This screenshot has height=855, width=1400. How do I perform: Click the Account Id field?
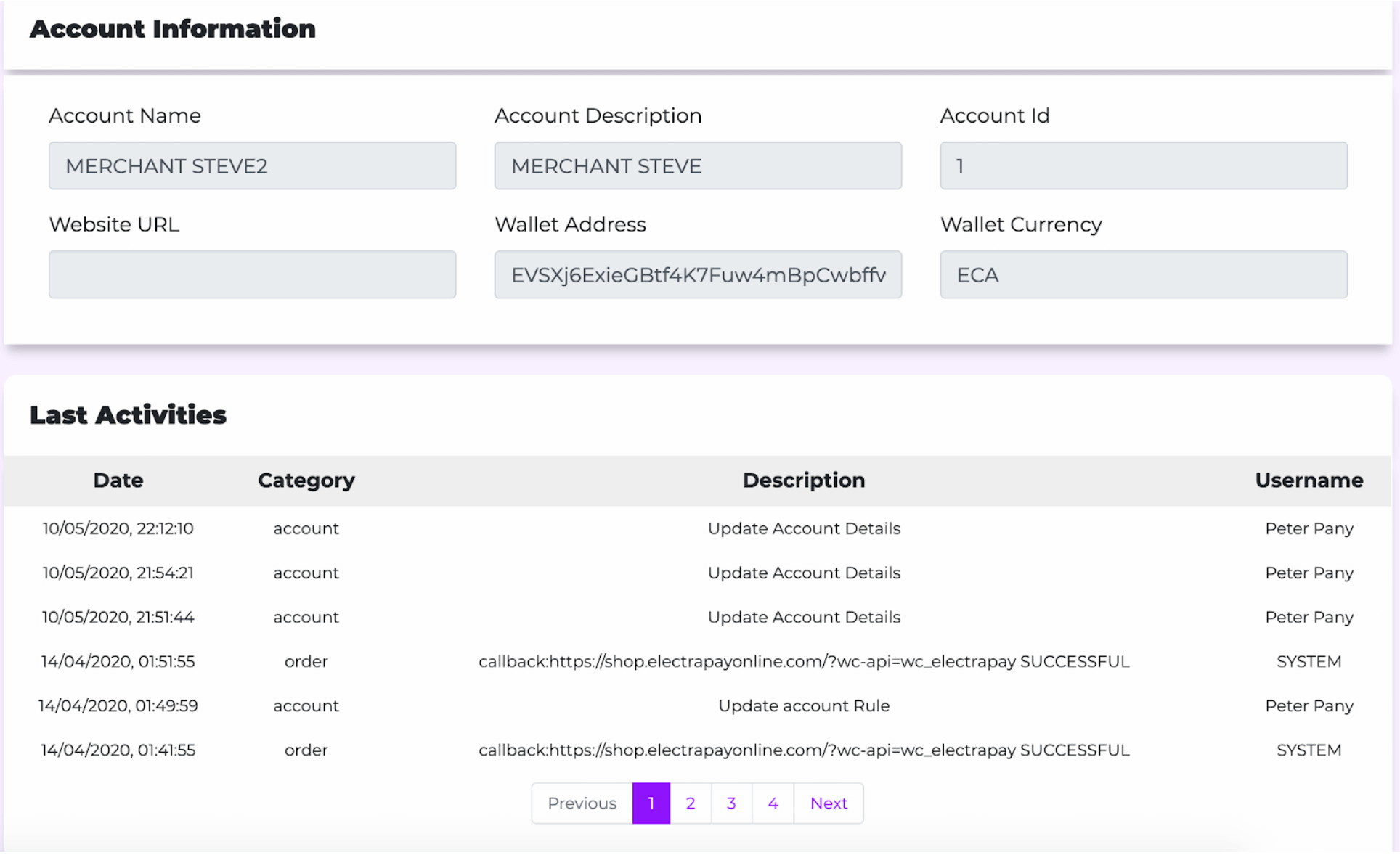pyautogui.click(x=1144, y=165)
